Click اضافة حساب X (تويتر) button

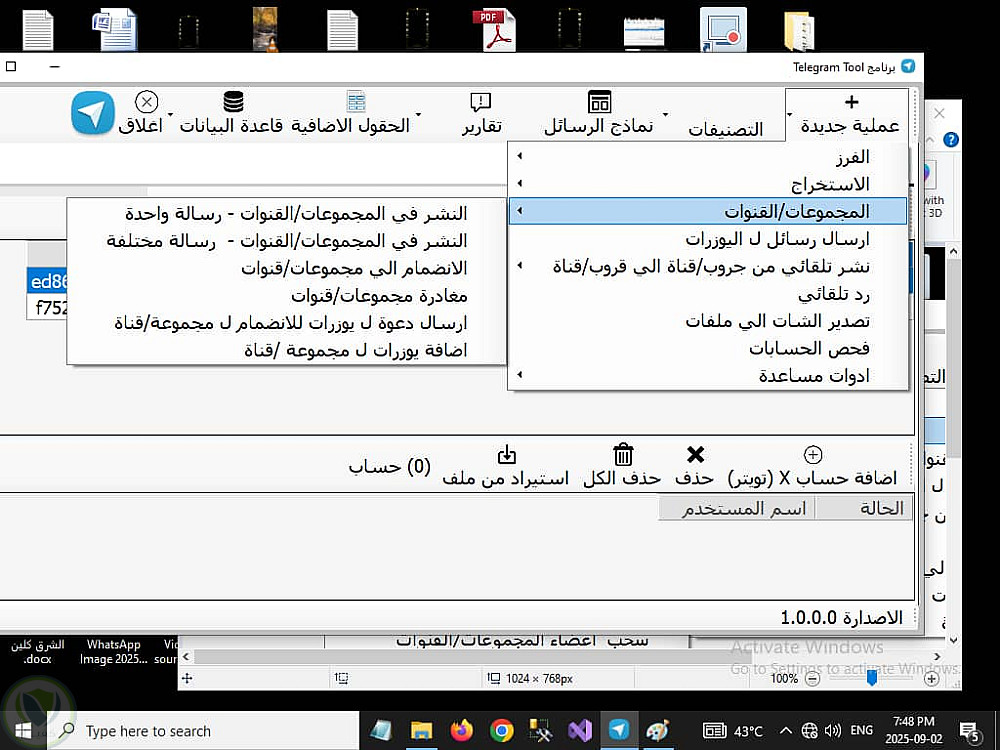coord(812,466)
